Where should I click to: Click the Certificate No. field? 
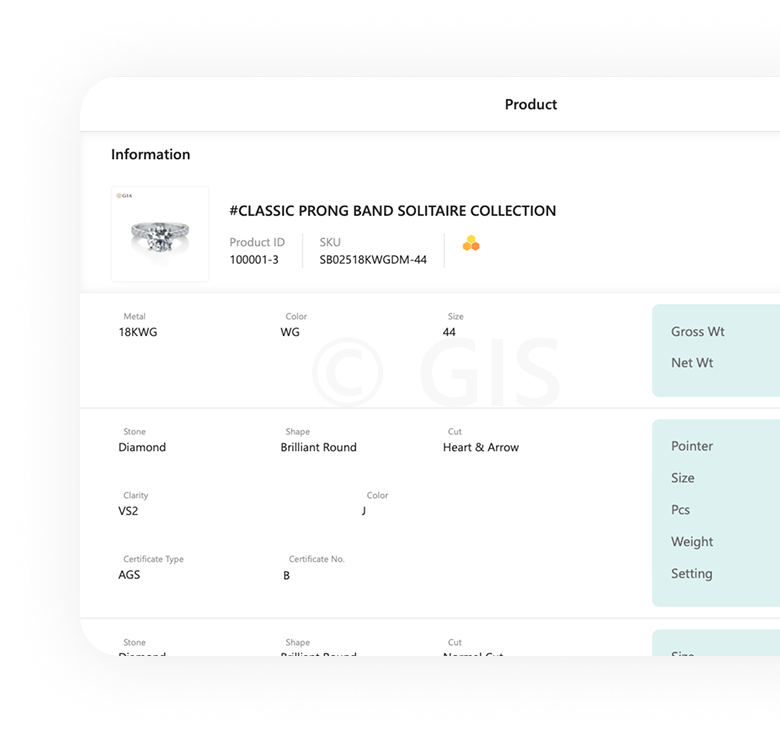pos(287,575)
